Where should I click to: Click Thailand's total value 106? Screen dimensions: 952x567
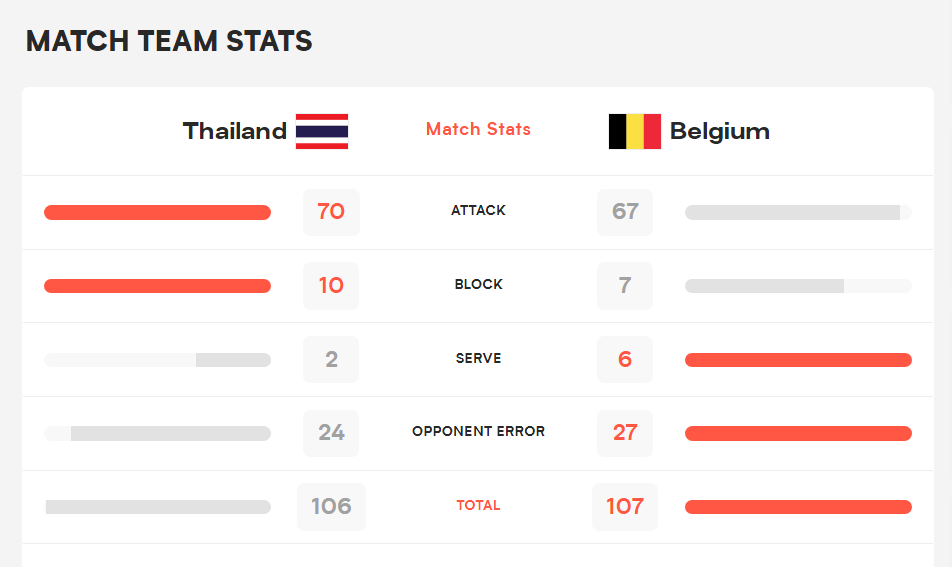click(332, 506)
